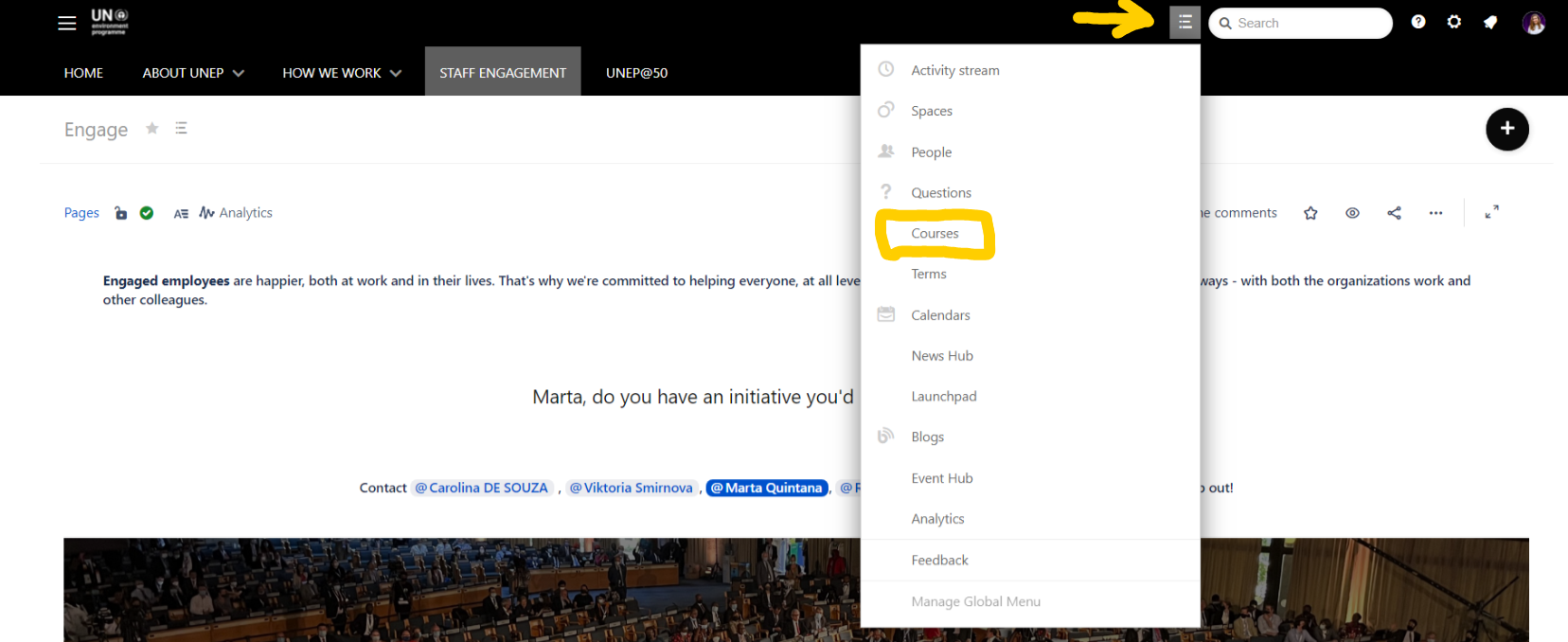This screenshot has height=642, width=1568.
Task: Click the page restrictions lock icon
Action: point(120,213)
